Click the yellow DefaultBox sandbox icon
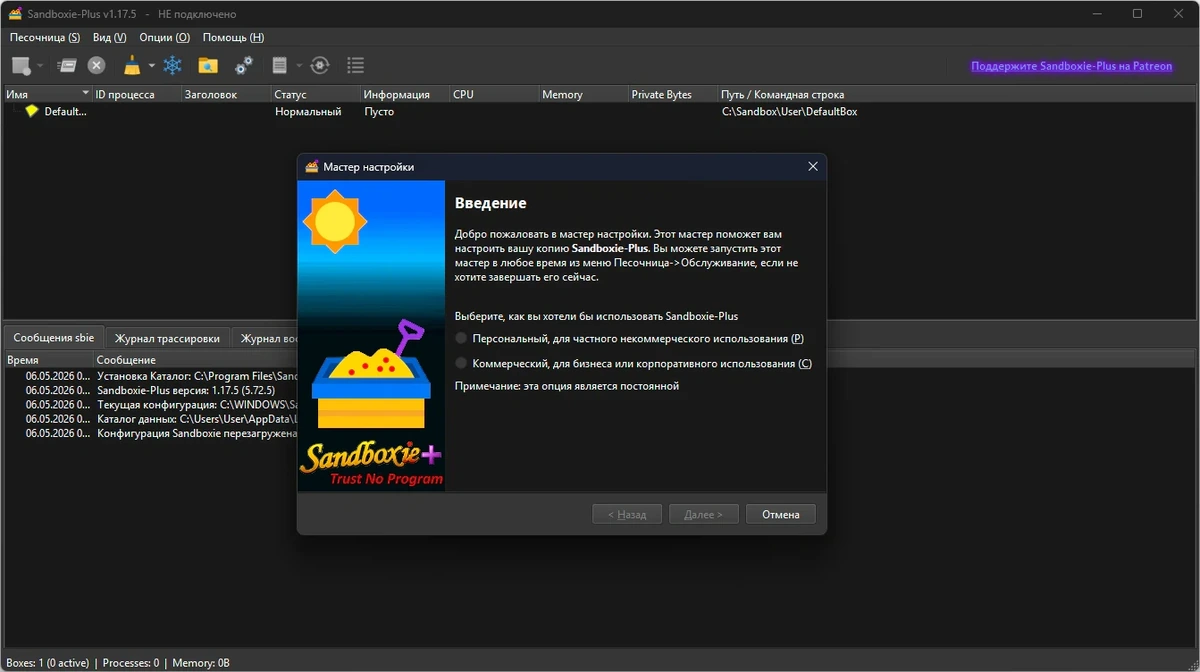Viewport: 1200px width, 672px height. point(32,112)
